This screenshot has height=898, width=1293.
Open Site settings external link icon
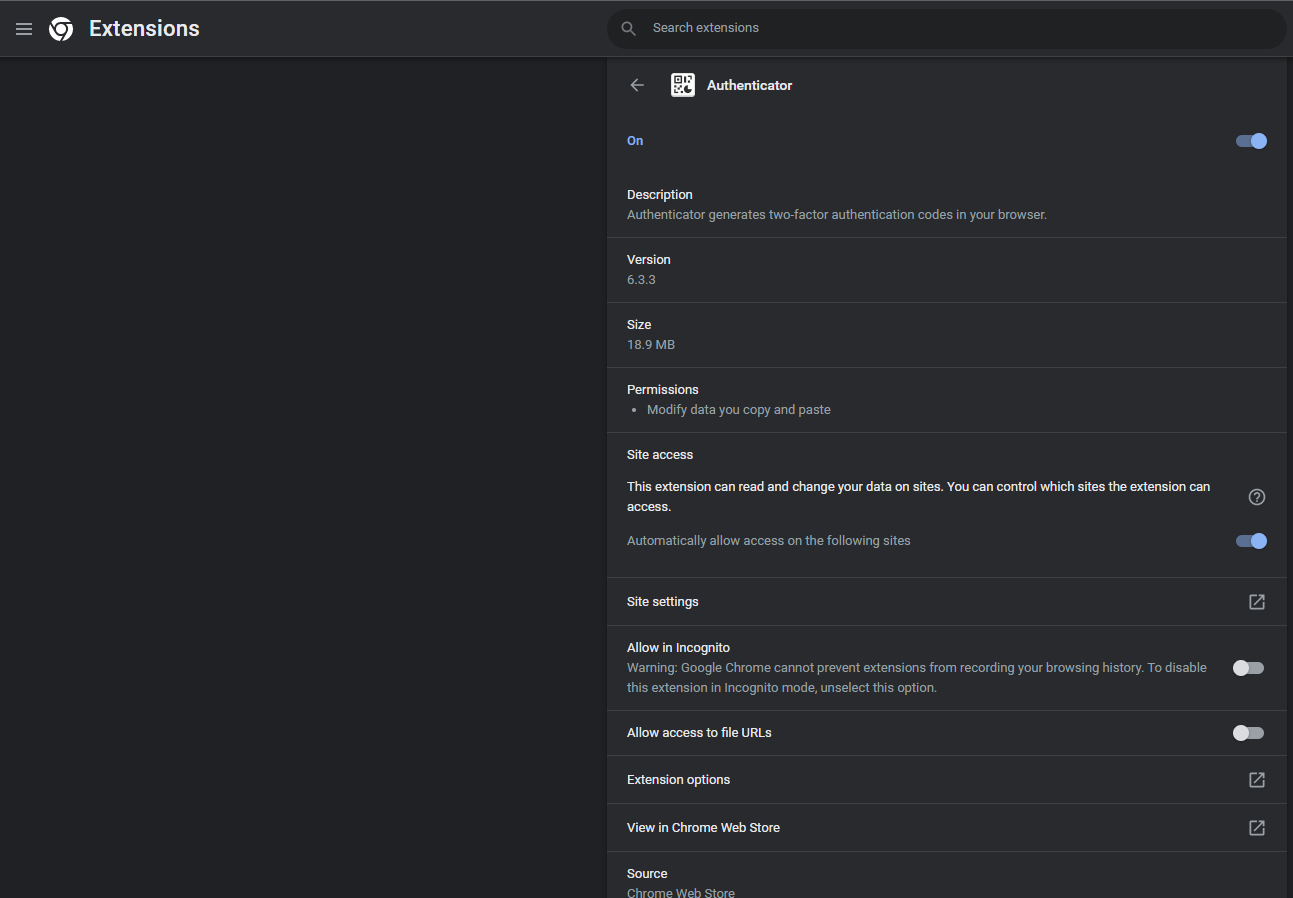tap(1257, 602)
